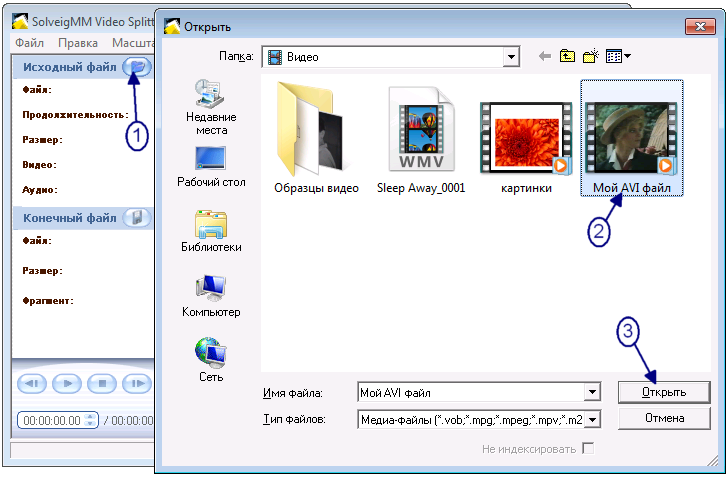728x479 pixels.
Task: Open Библиотеки in places bar
Action: tap(211, 231)
